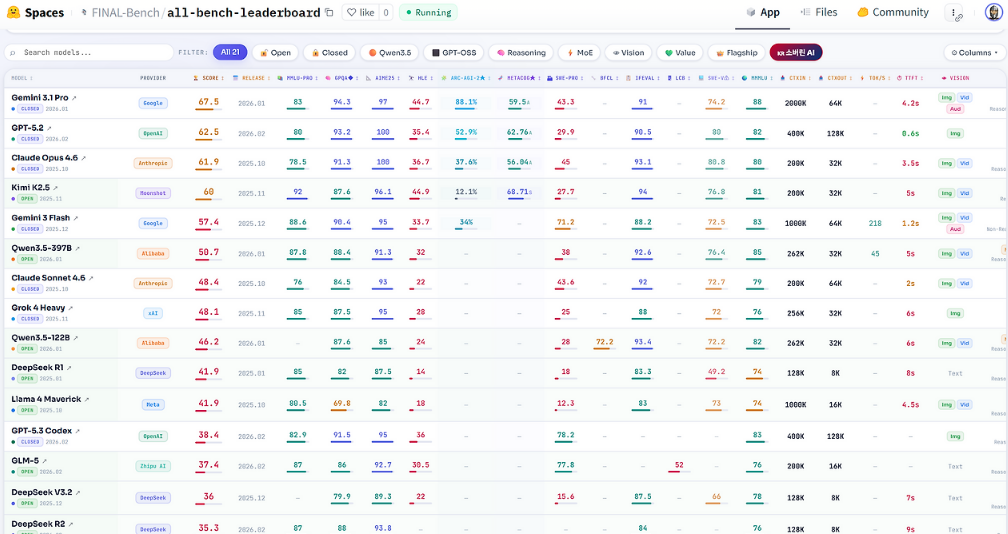Open the FINAL-Bench organization link

coord(125,12)
